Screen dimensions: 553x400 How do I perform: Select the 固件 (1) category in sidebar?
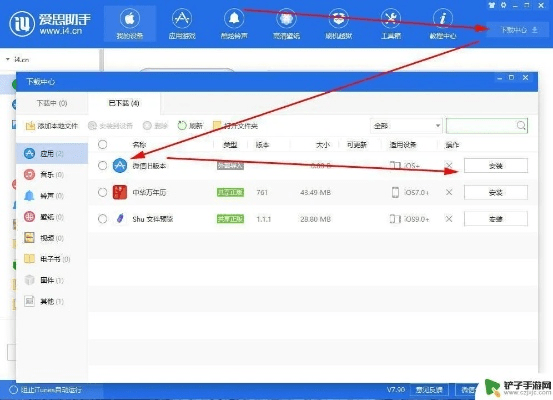tap(52, 280)
